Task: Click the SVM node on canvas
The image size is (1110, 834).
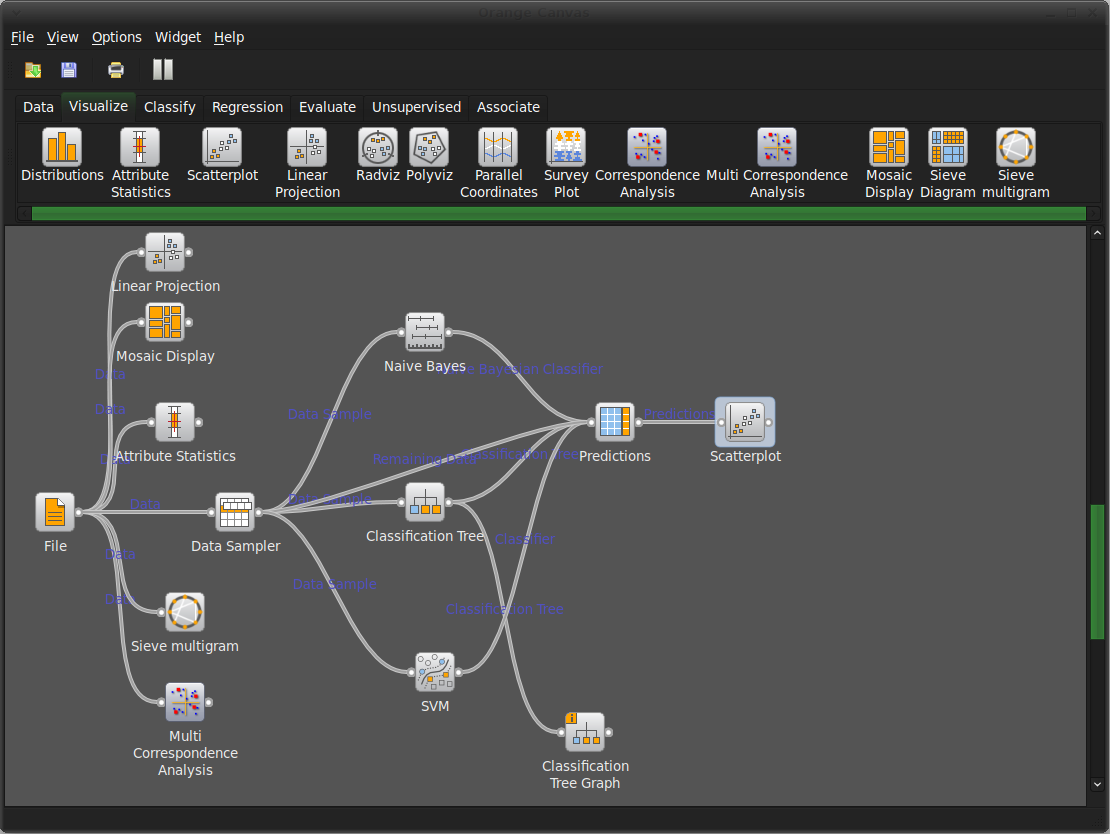Action: 435,673
